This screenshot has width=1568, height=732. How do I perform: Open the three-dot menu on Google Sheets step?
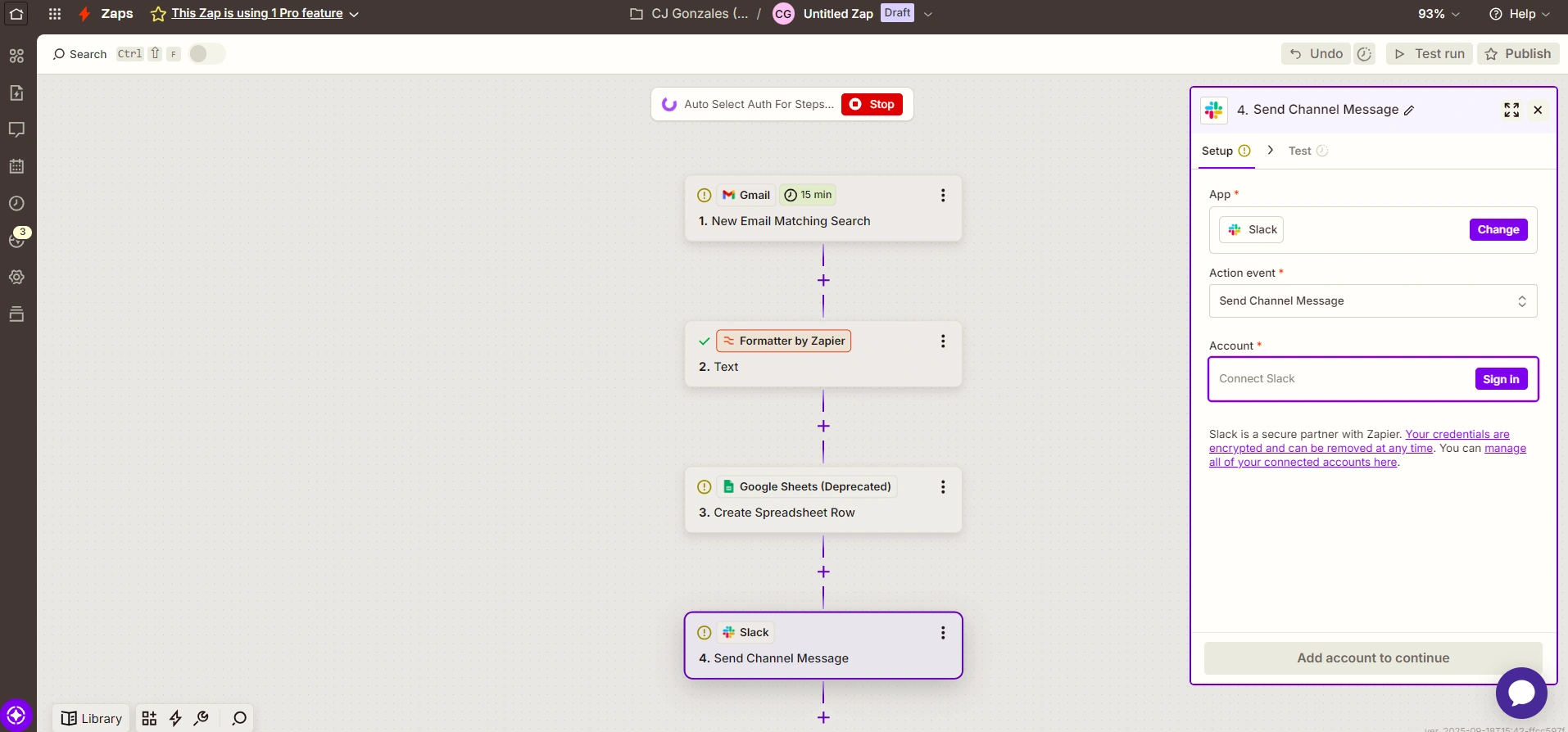943,486
